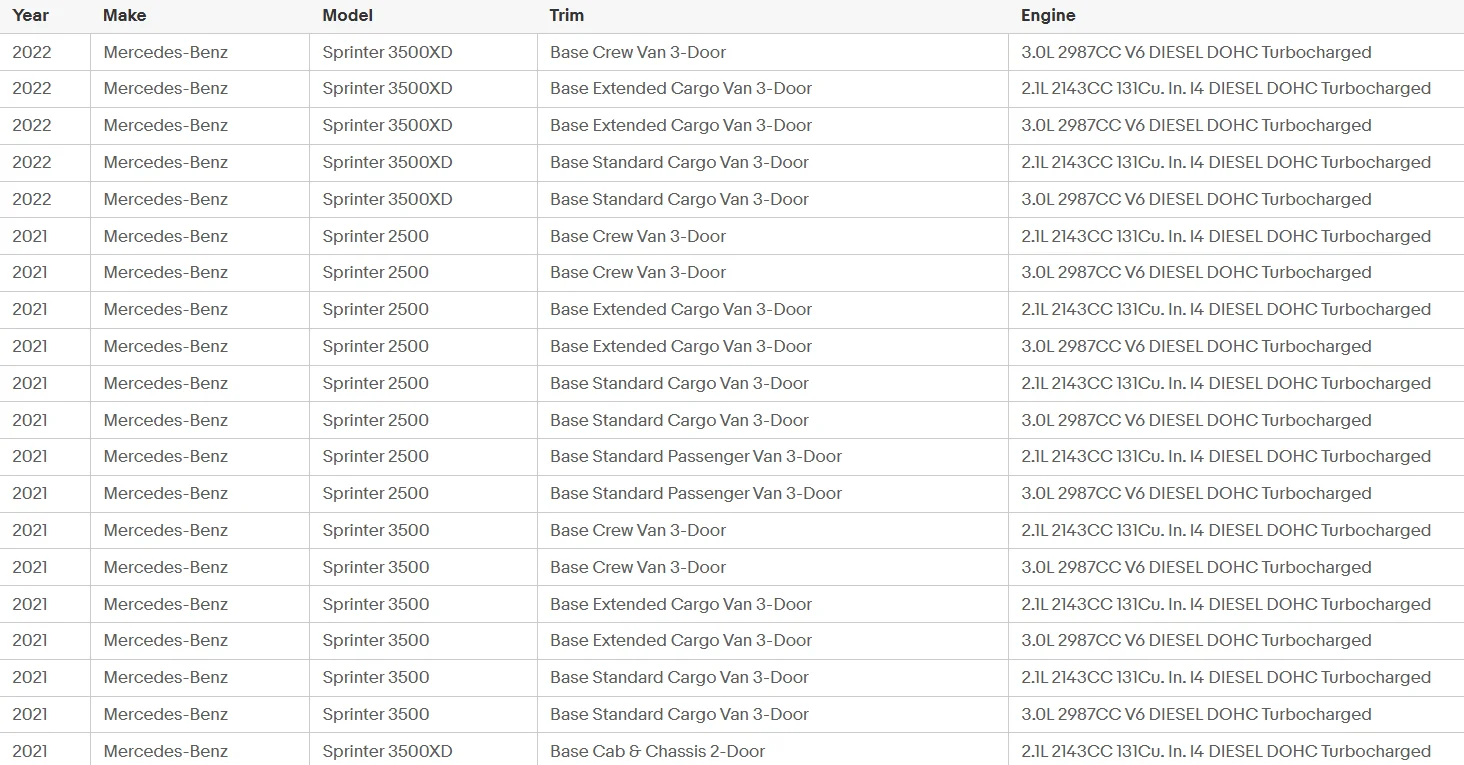Click the Year column header
This screenshot has height=765, width=1464.
30,15
